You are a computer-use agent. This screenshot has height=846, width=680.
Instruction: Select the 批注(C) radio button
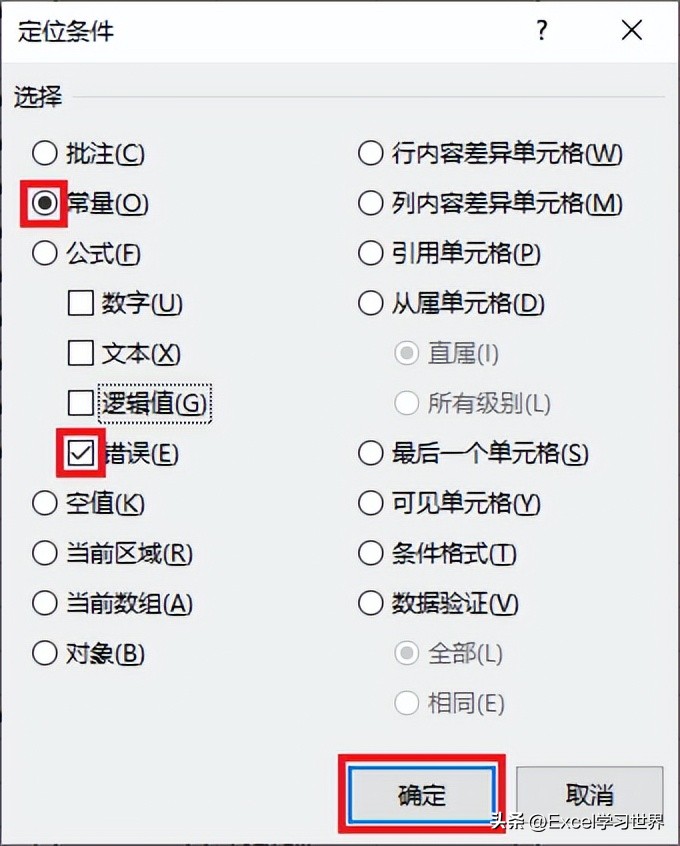click(45, 154)
